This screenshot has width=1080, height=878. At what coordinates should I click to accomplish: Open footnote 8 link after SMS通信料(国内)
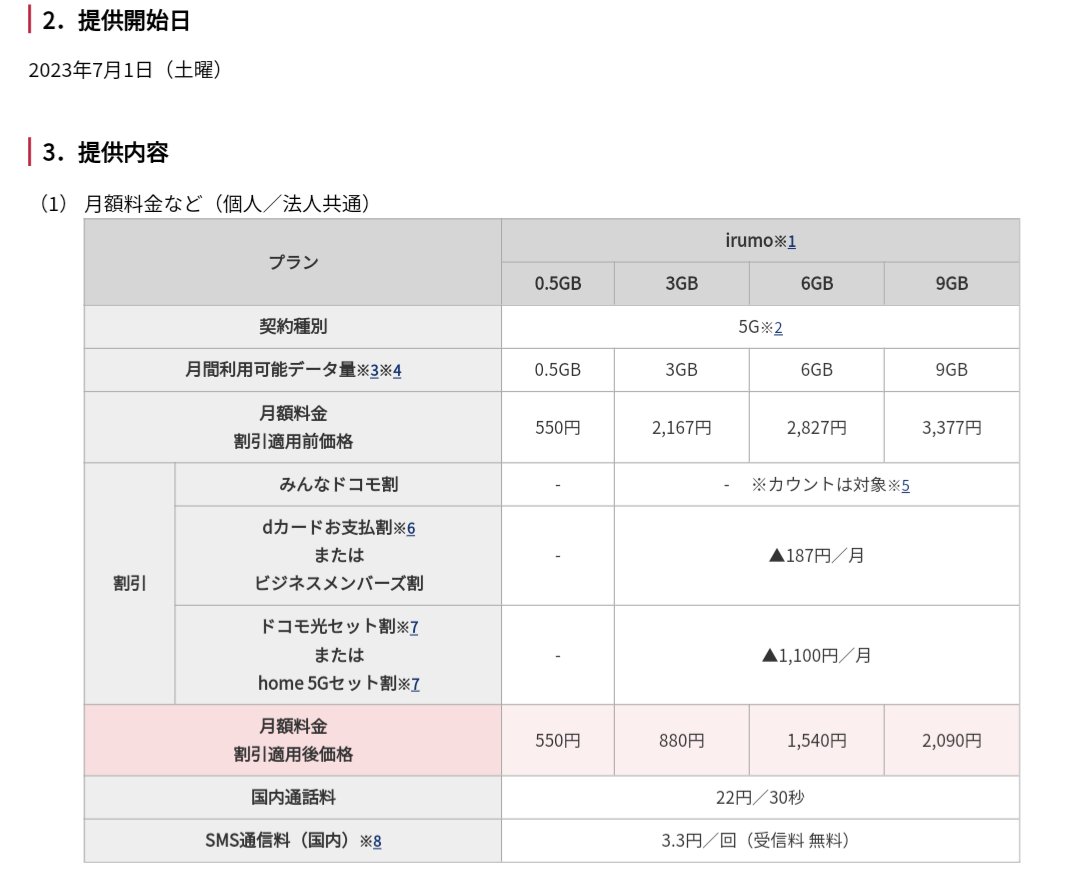click(377, 842)
